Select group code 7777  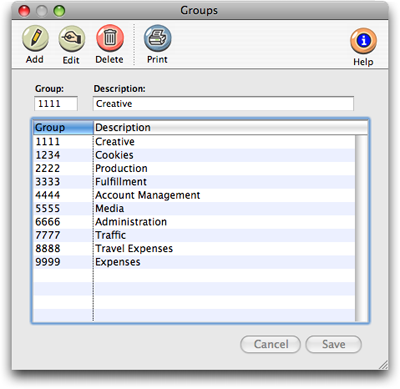[x=48, y=235]
